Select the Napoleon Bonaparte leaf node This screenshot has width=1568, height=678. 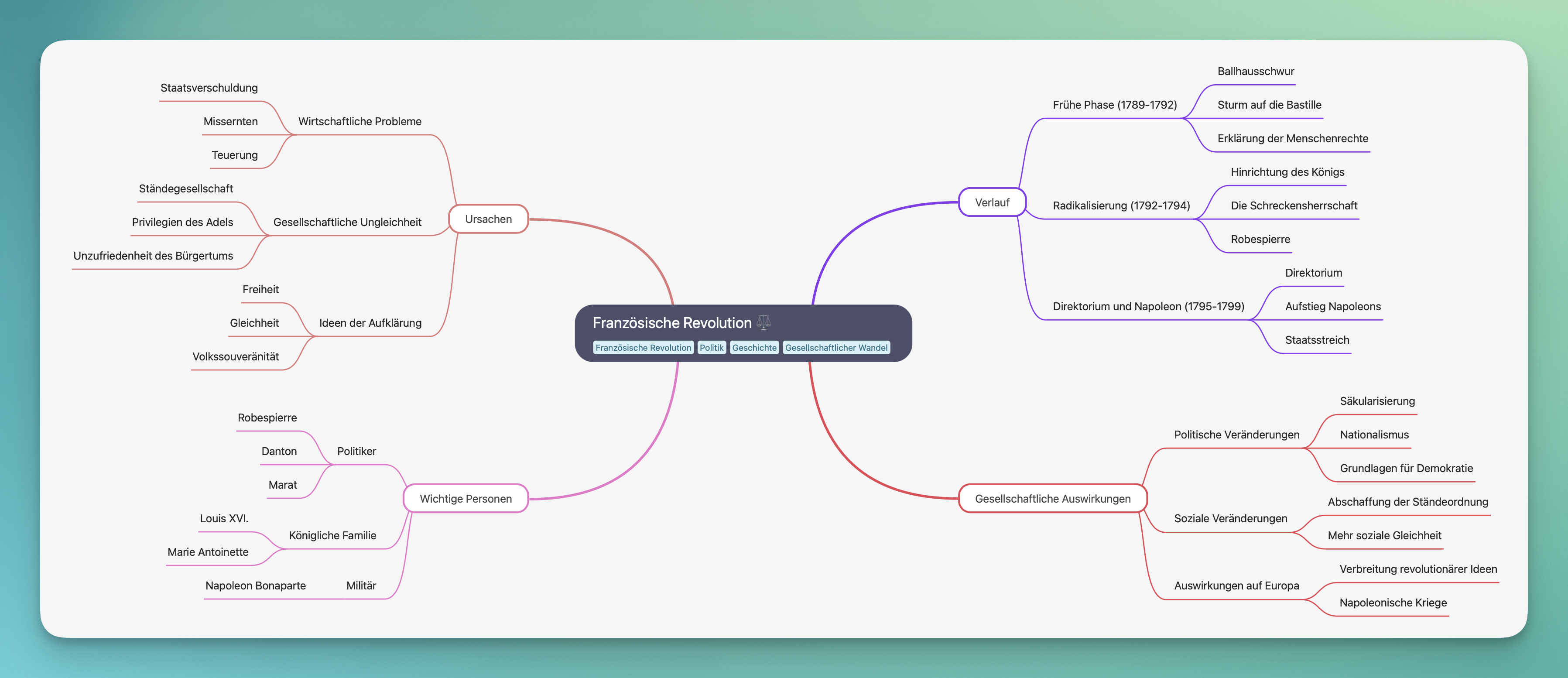[256, 586]
